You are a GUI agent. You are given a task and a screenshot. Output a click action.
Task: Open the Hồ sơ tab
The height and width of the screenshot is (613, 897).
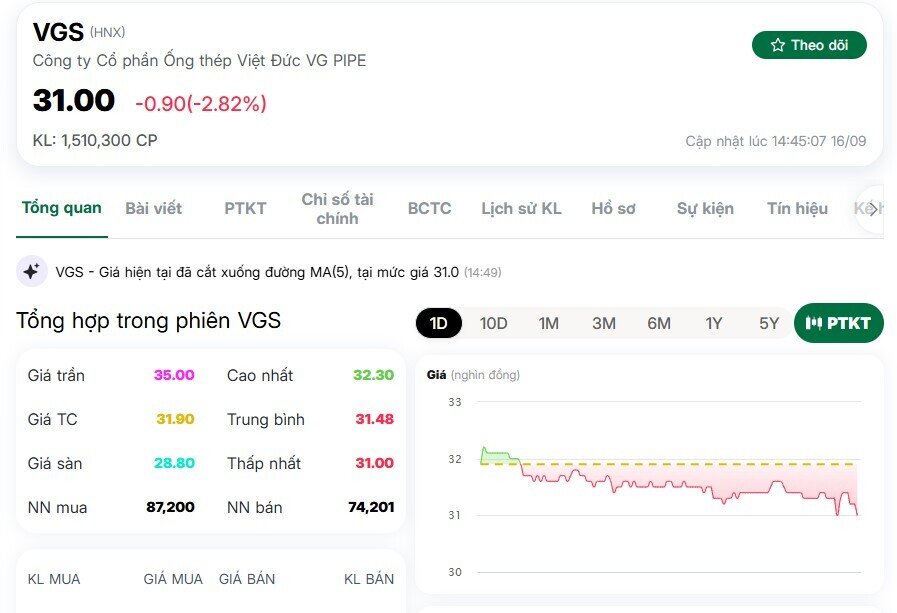coord(613,208)
